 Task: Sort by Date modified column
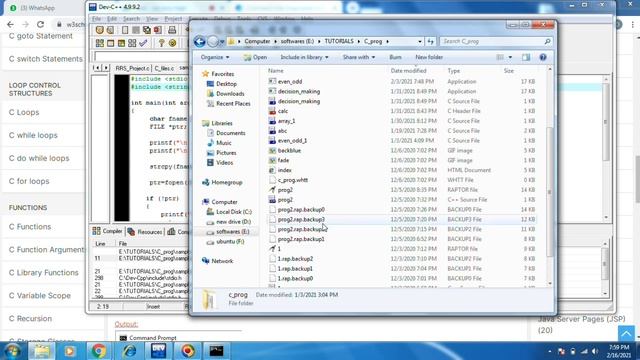click(x=408, y=71)
